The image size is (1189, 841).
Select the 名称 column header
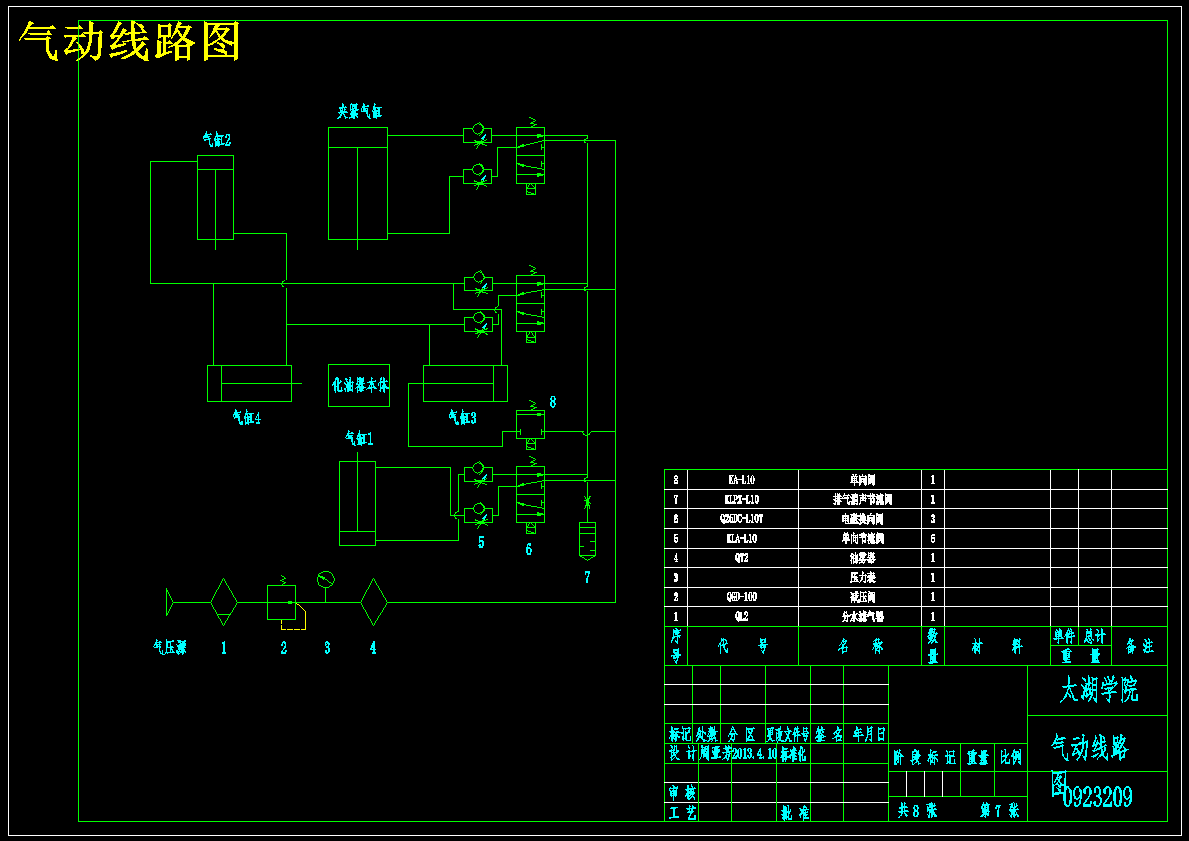860,646
